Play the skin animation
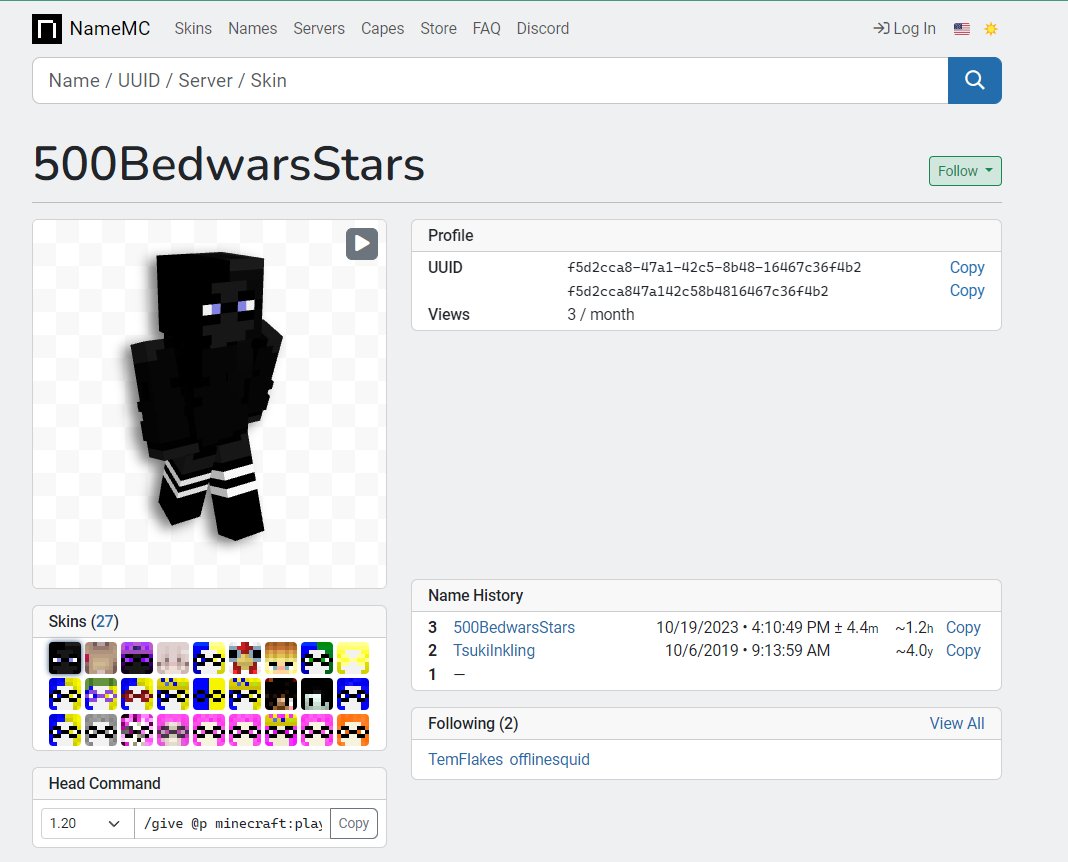Screen dimensions: 1068x862 pyautogui.click(x=362, y=244)
